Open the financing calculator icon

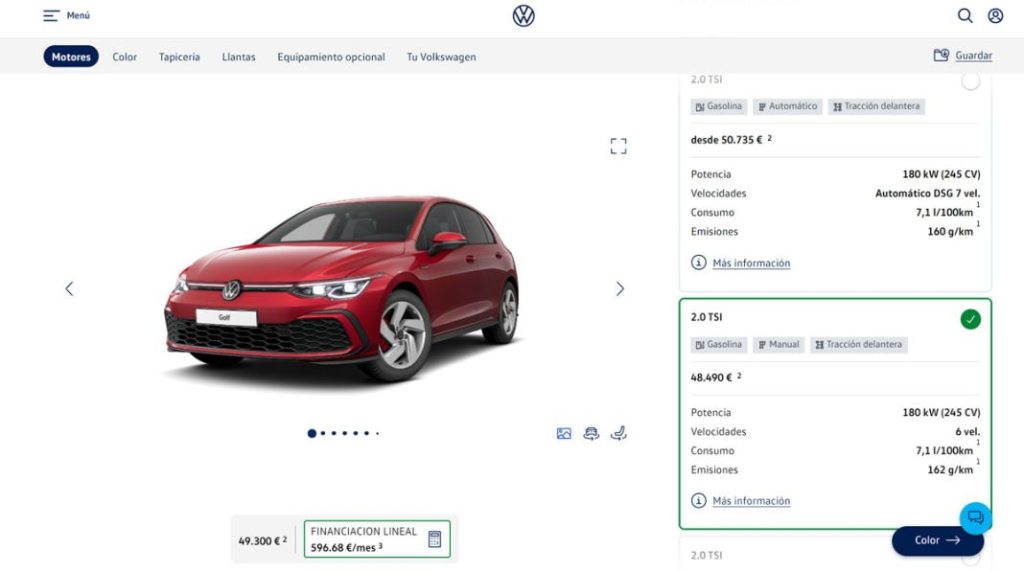coord(434,539)
